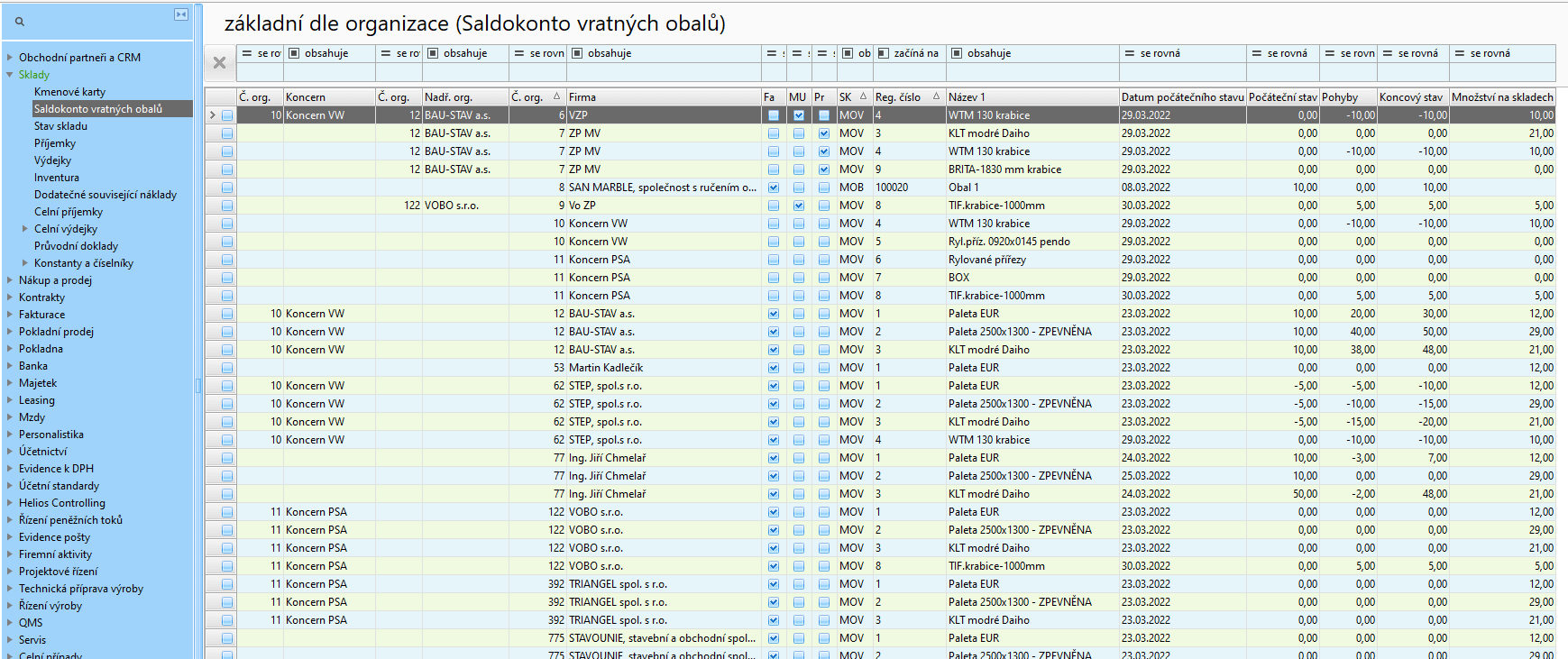Expand the Řízení výroby tree node
The image size is (1568, 659).
click(10, 605)
